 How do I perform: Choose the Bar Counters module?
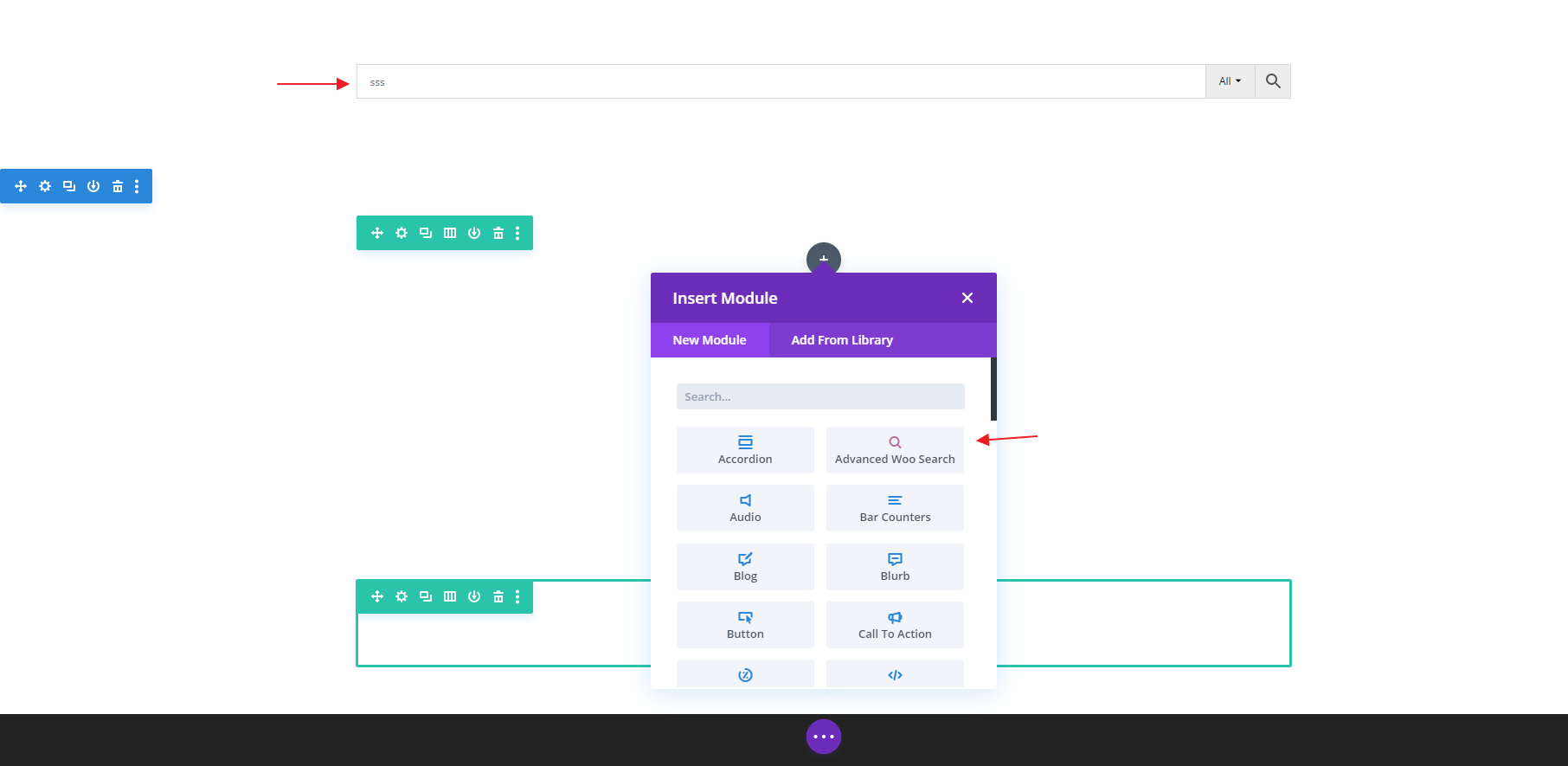(895, 508)
